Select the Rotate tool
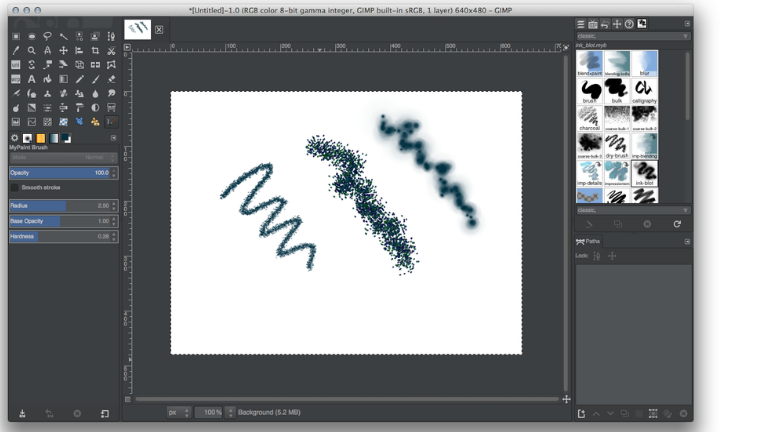 point(32,65)
